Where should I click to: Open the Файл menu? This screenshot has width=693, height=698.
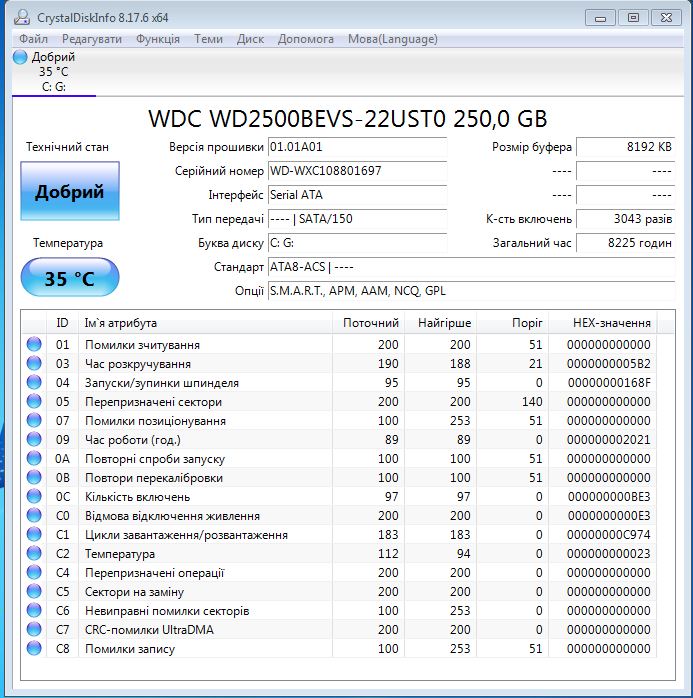tap(33, 39)
